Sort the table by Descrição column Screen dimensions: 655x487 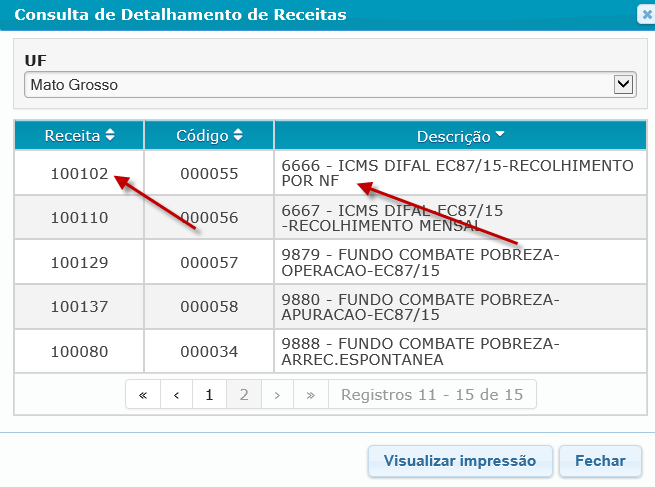tap(460, 136)
